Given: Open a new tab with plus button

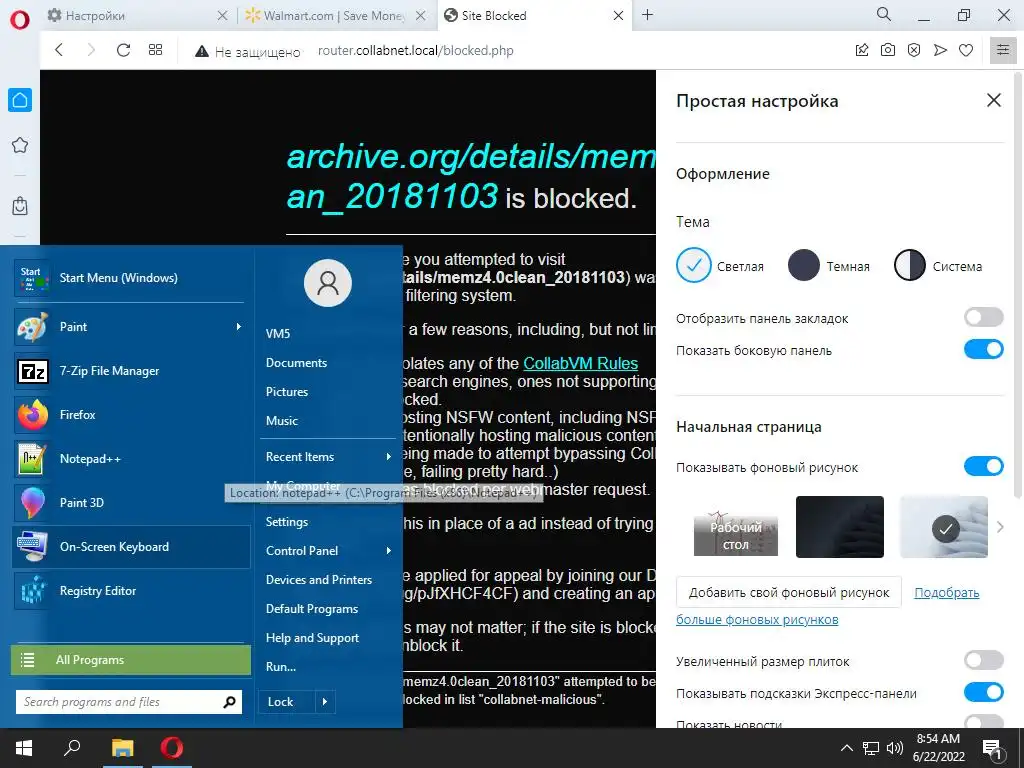Looking at the screenshot, I should pyautogui.click(x=647, y=15).
